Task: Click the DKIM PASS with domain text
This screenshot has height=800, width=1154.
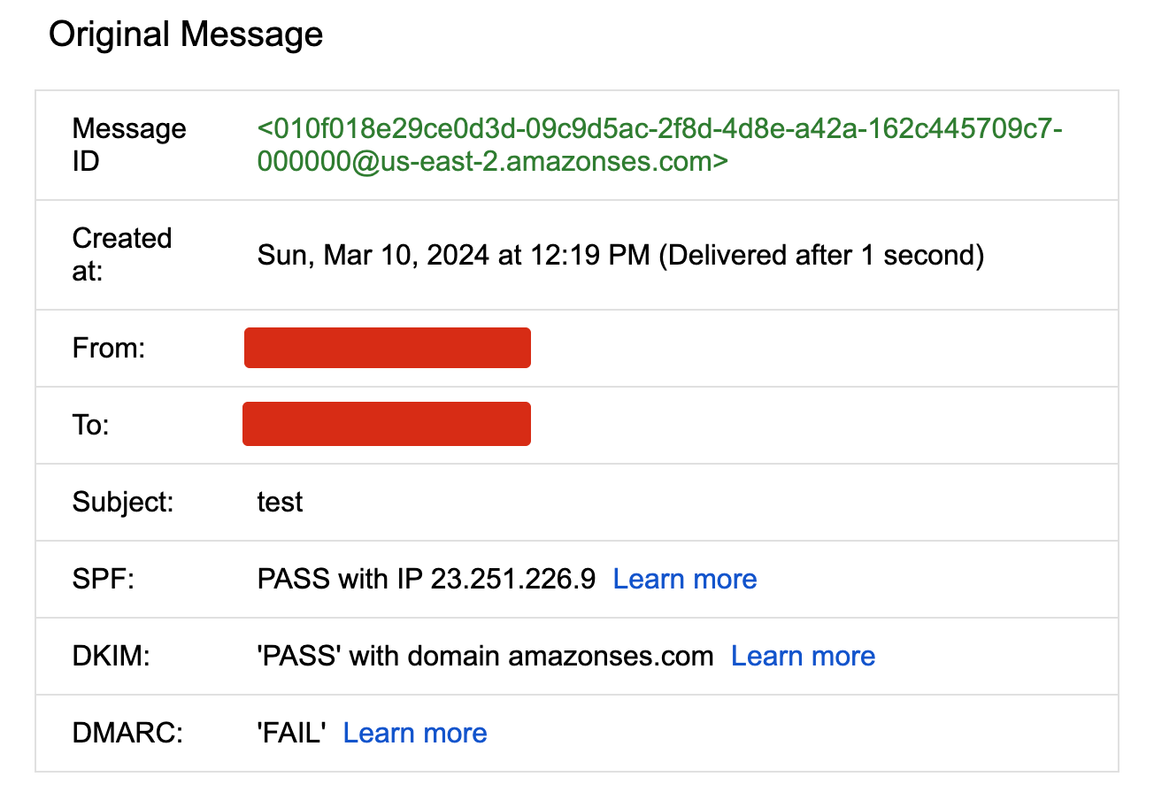Action: pos(485,656)
